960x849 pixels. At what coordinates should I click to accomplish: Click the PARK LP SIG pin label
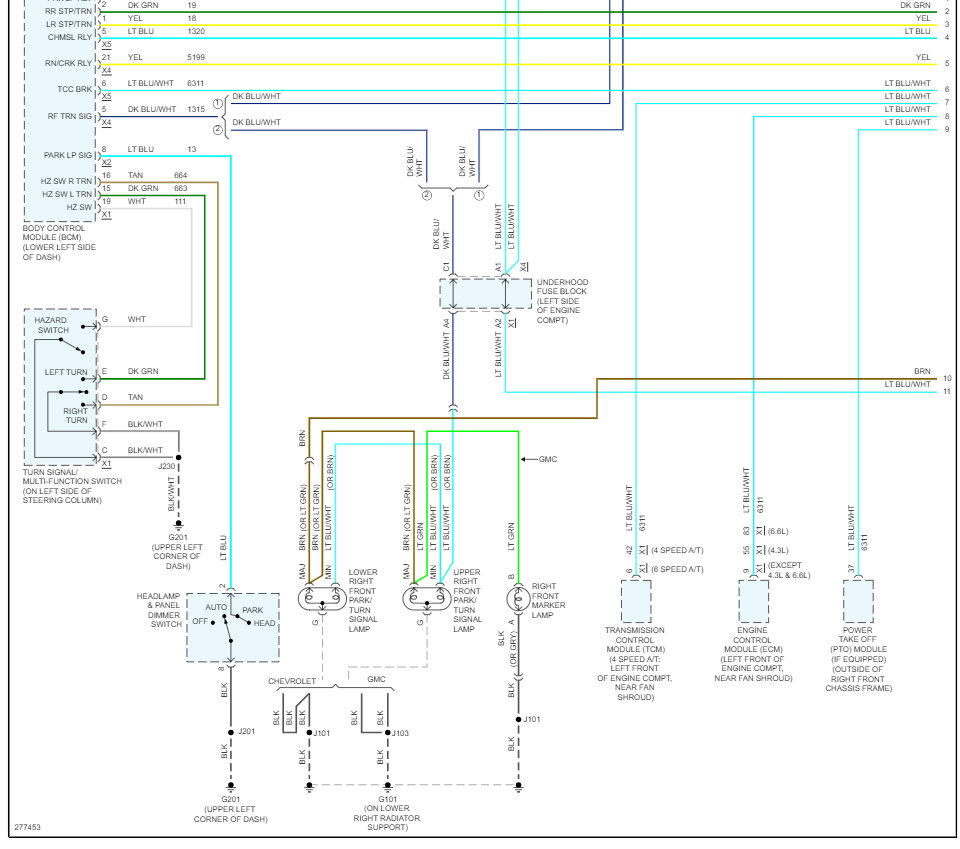point(67,155)
